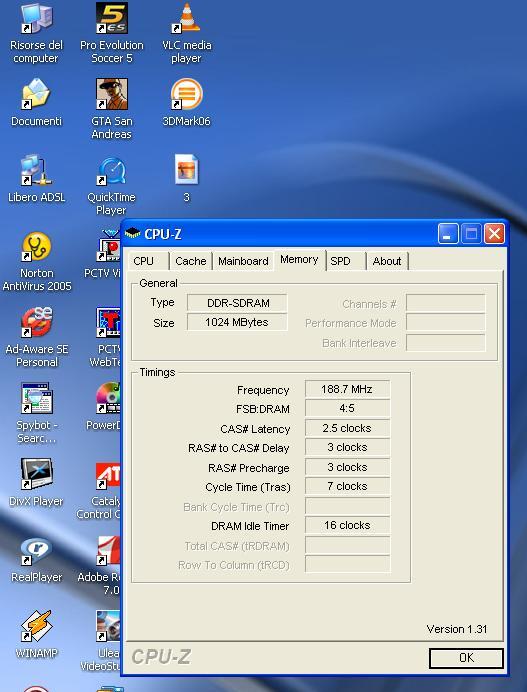Click the 2.5 clocks CAS# Latency value

(x=347, y=428)
